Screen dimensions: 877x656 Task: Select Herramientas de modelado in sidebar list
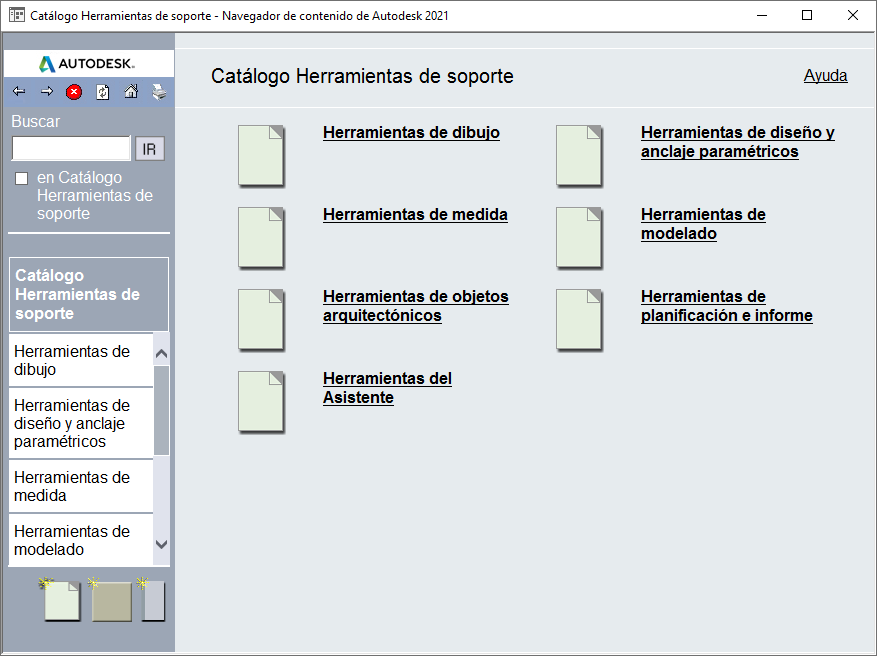point(81,540)
